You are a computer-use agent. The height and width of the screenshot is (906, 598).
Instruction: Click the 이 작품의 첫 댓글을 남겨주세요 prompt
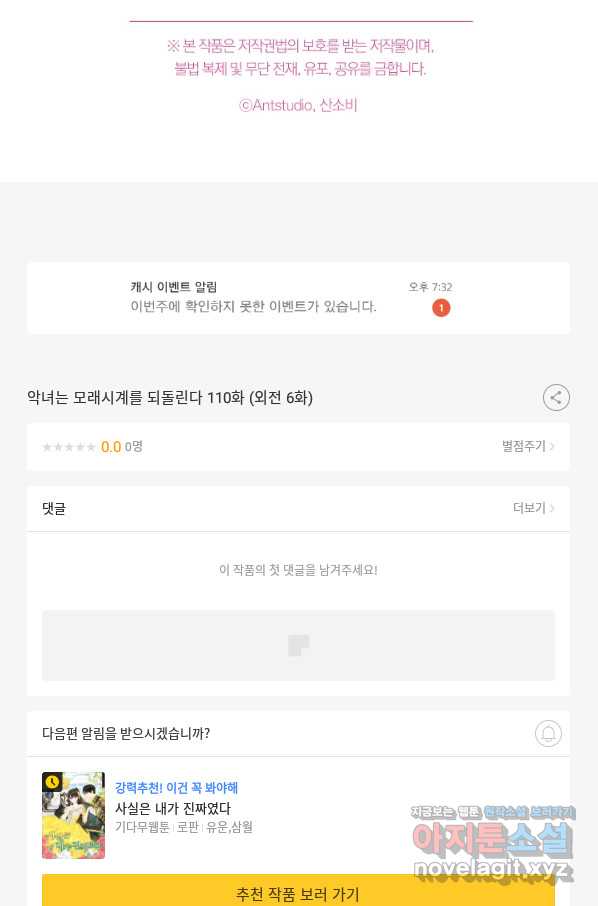point(298,570)
